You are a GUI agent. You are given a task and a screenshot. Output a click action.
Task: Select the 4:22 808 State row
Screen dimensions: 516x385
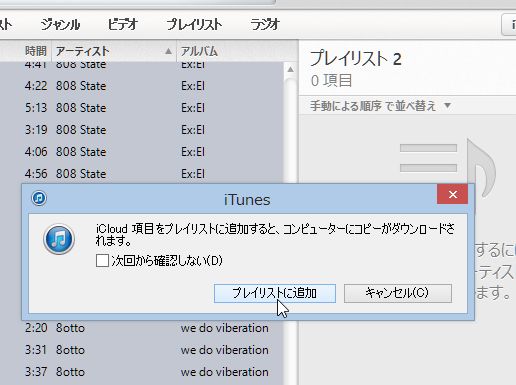tap(142, 86)
